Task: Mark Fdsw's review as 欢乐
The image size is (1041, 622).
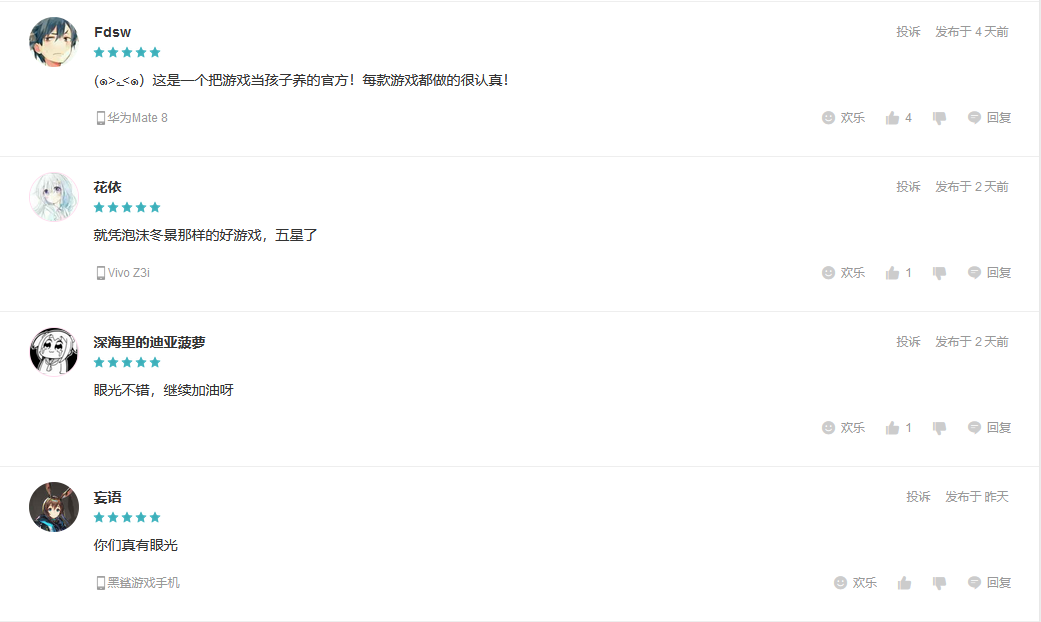Action: pyautogui.click(x=843, y=117)
